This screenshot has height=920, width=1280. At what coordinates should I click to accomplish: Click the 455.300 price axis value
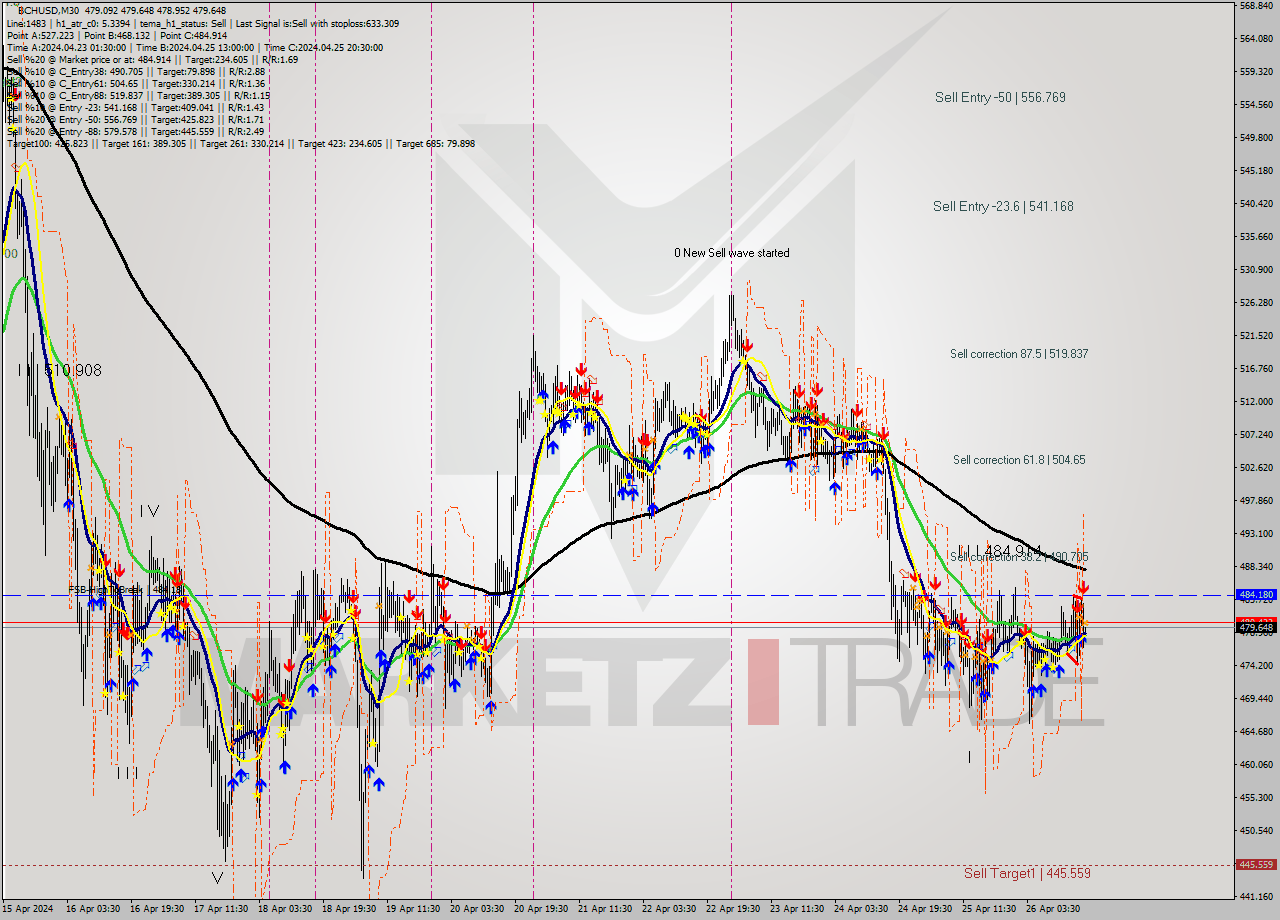click(1255, 797)
